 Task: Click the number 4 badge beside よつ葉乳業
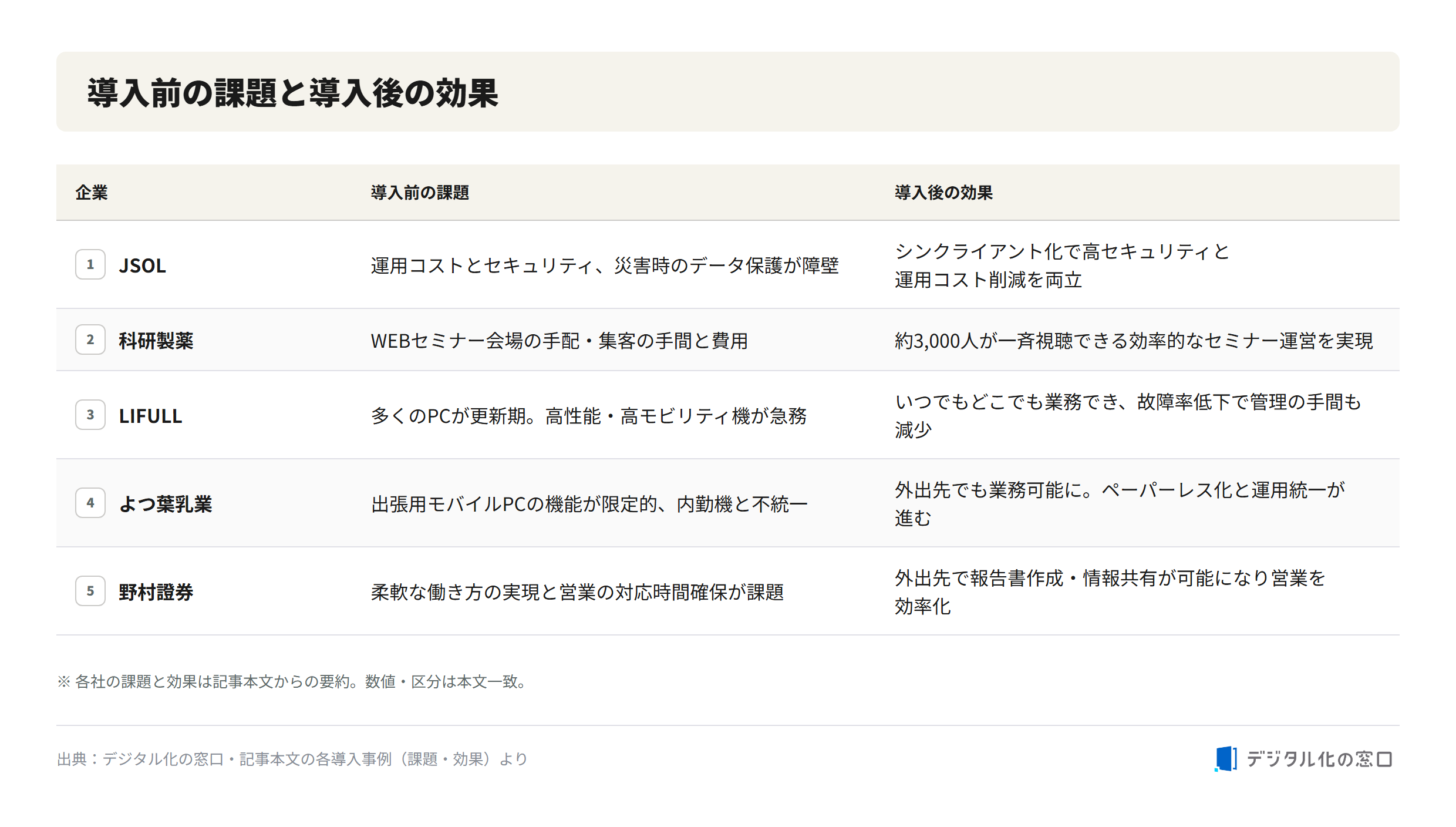[x=90, y=503]
